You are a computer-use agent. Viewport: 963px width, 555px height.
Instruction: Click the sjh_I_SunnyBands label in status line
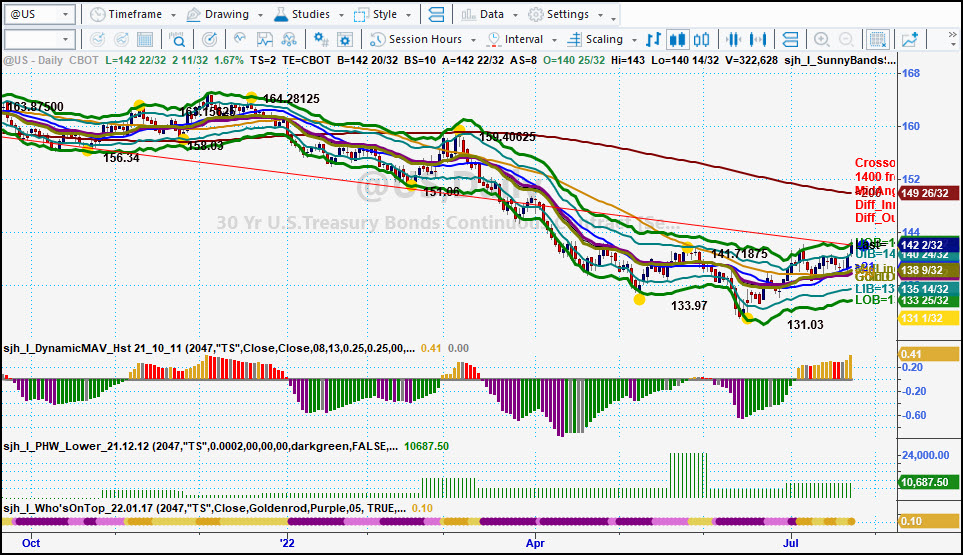pos(840,60)
